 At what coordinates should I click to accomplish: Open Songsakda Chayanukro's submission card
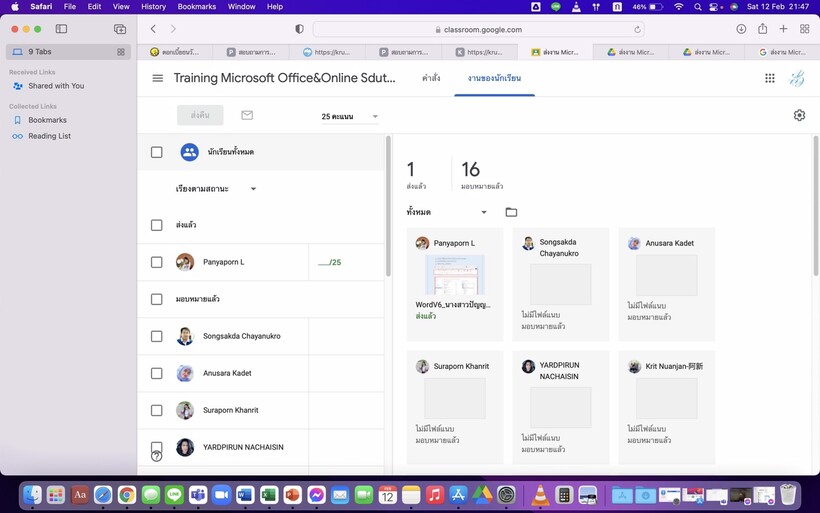coord(561,284)
